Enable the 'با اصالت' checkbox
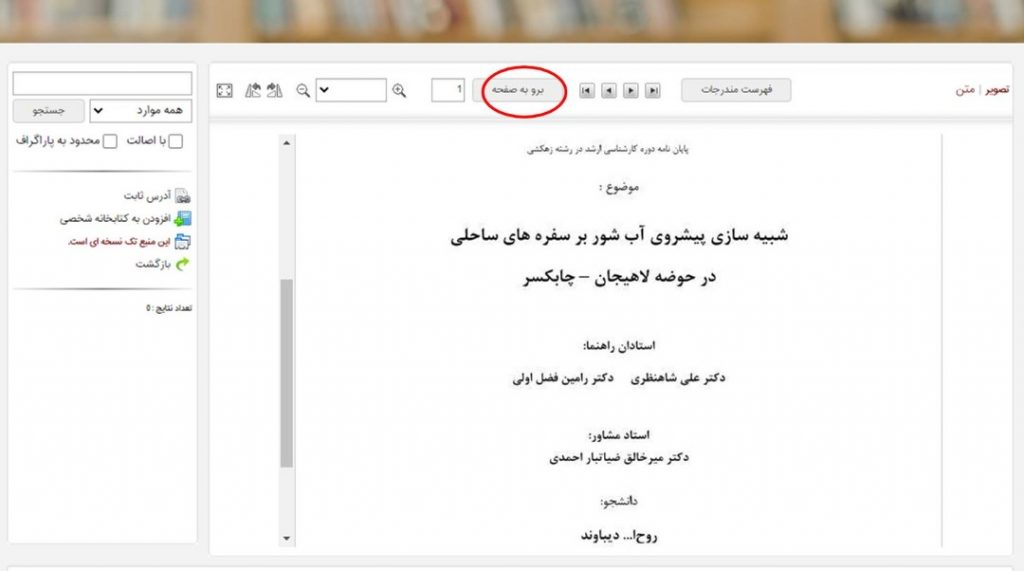Viewport: 1024px width, 571px height. click(x=176, y=142)
